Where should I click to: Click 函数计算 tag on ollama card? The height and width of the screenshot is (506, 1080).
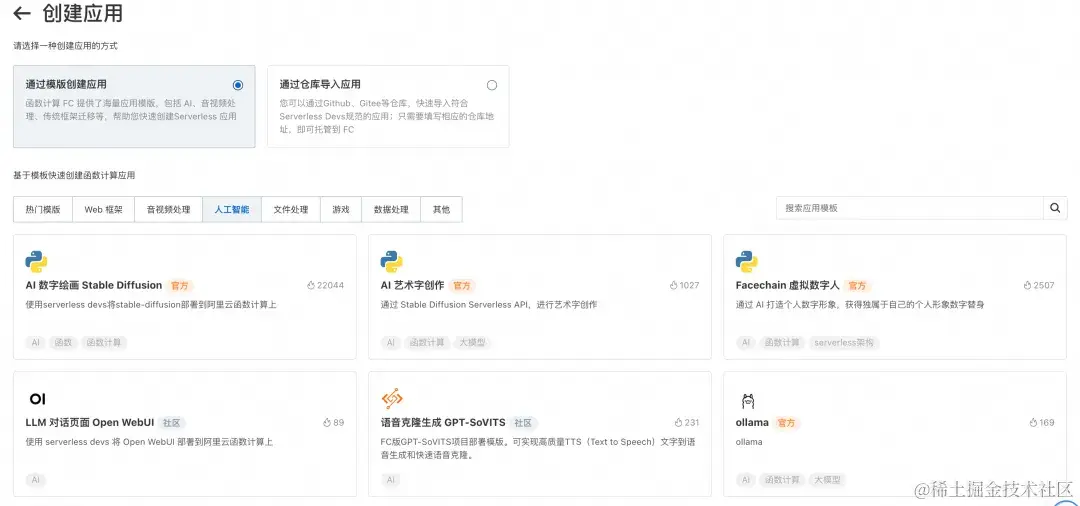tap(782, 480)
